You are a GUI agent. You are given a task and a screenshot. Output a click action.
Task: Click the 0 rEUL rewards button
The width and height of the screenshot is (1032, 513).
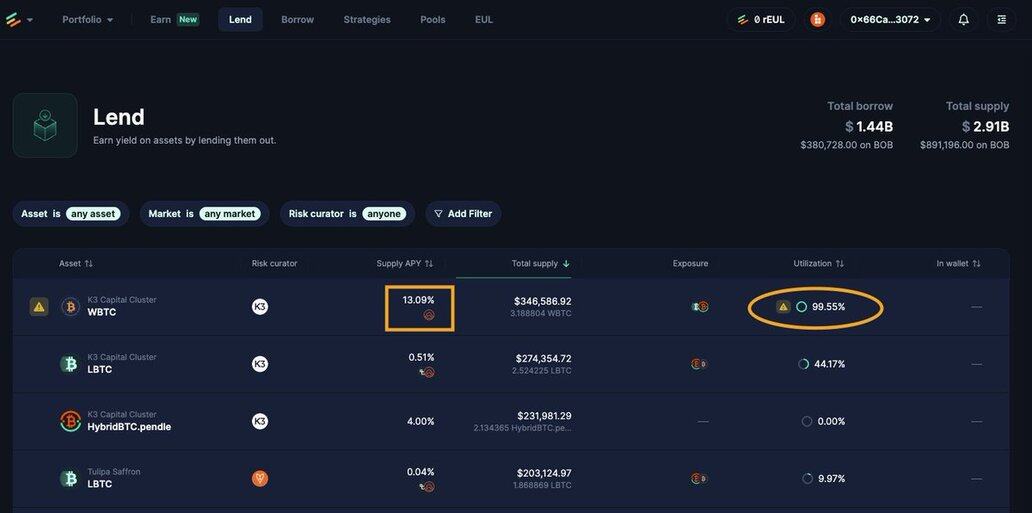tap(761, 20)
